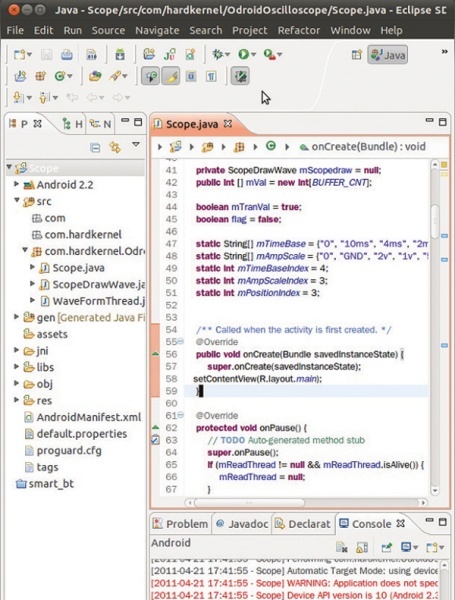Click the Debug bug icon
The height and width of the screenshot is (600, 455).
217,54
